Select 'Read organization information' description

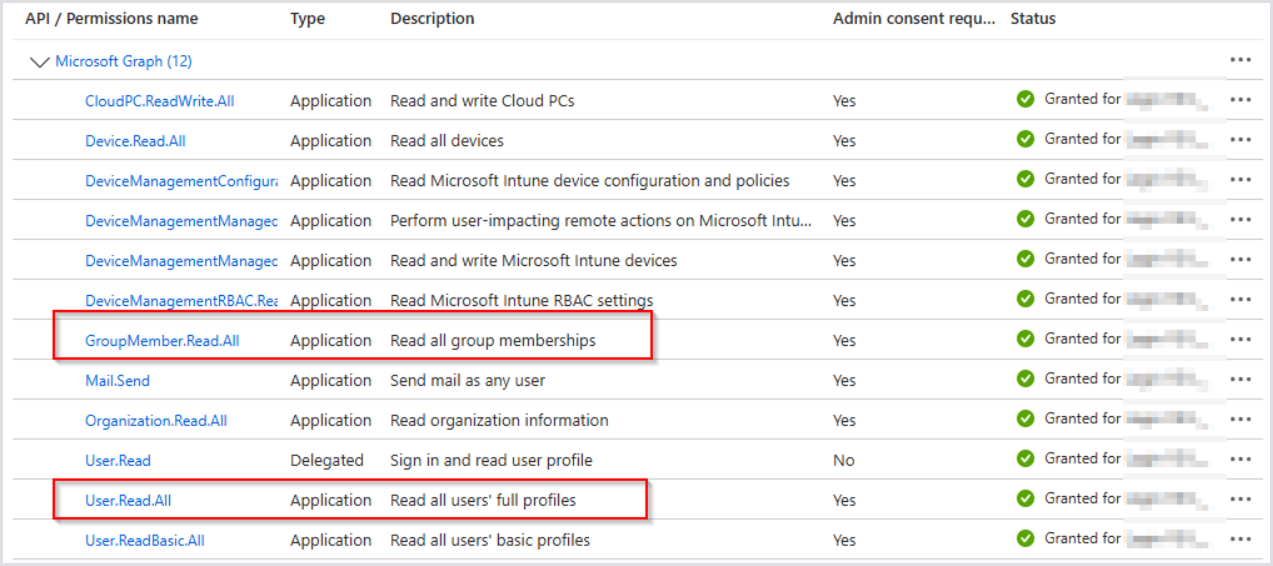click(499, 421)
